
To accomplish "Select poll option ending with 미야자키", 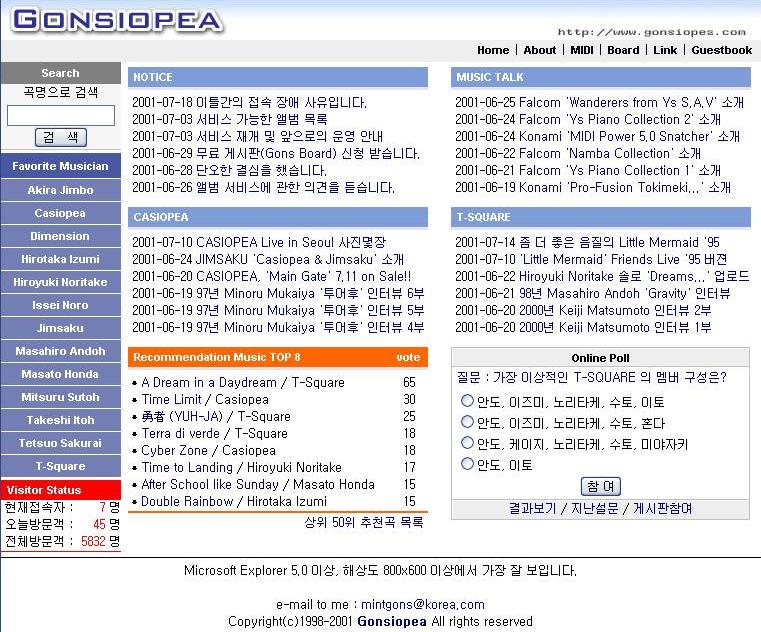I will (467, 443).
